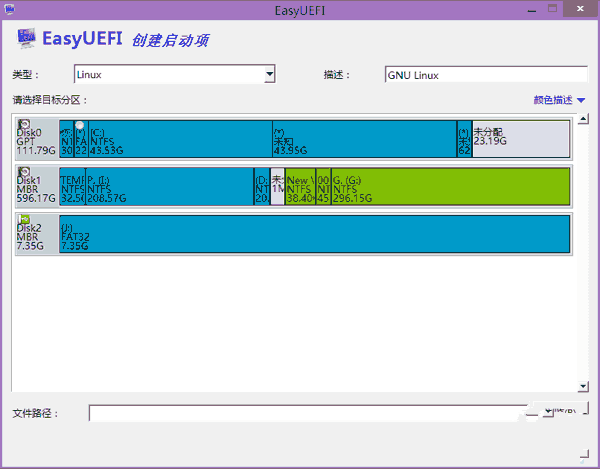
Task: Select the (D:) NTFS partition on Disk1
Action: tap(262, 187)
